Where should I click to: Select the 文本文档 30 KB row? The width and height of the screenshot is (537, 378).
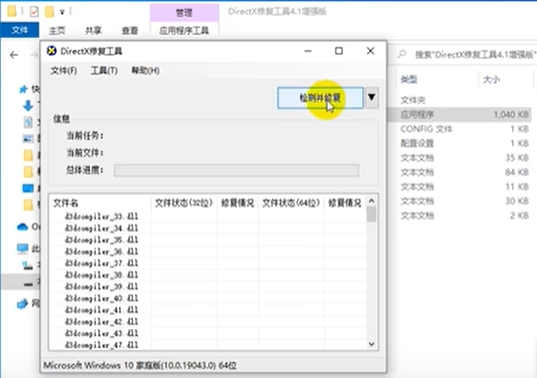click(460, 201)
